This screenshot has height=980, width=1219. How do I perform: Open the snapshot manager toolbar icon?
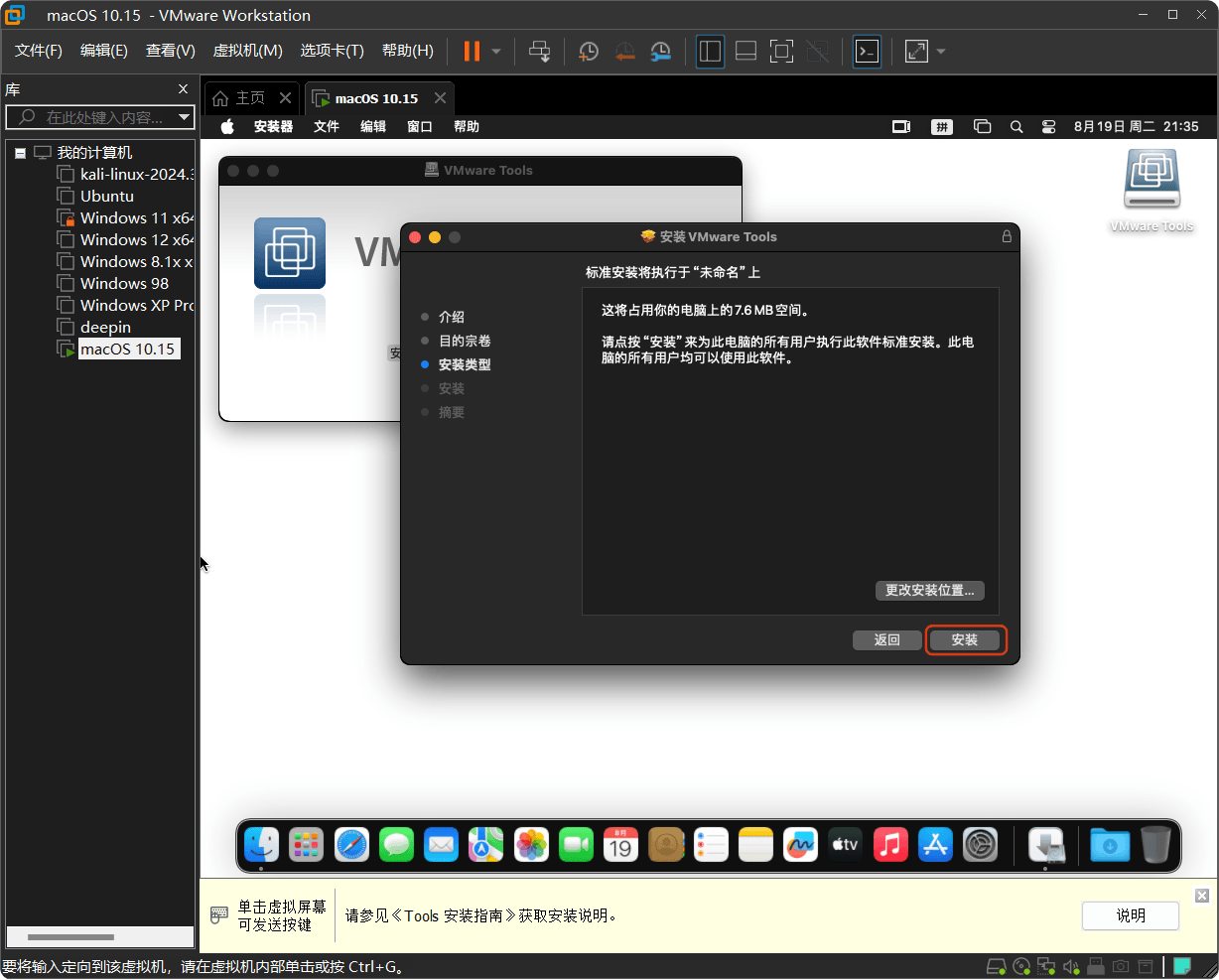(660, 51)
